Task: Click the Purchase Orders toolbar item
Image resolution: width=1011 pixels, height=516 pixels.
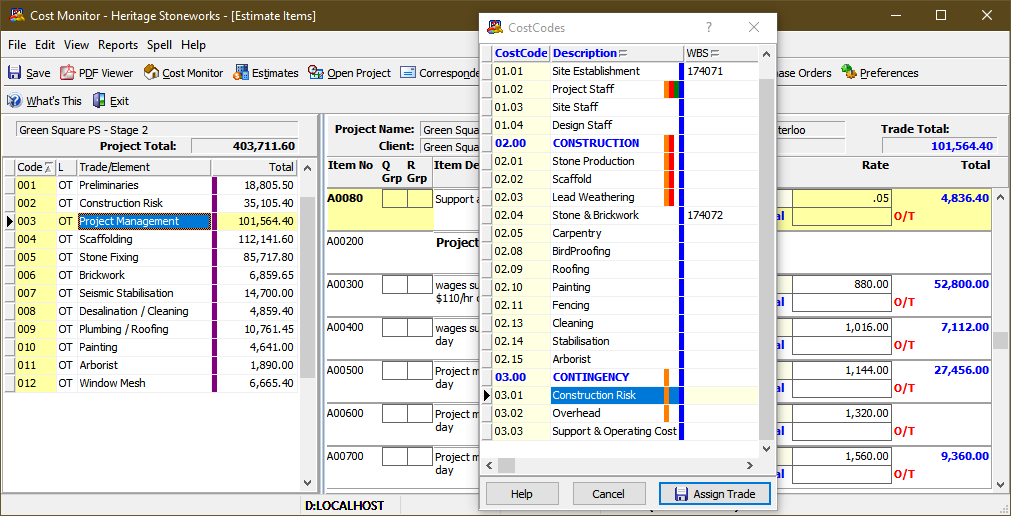Action: 805,73
